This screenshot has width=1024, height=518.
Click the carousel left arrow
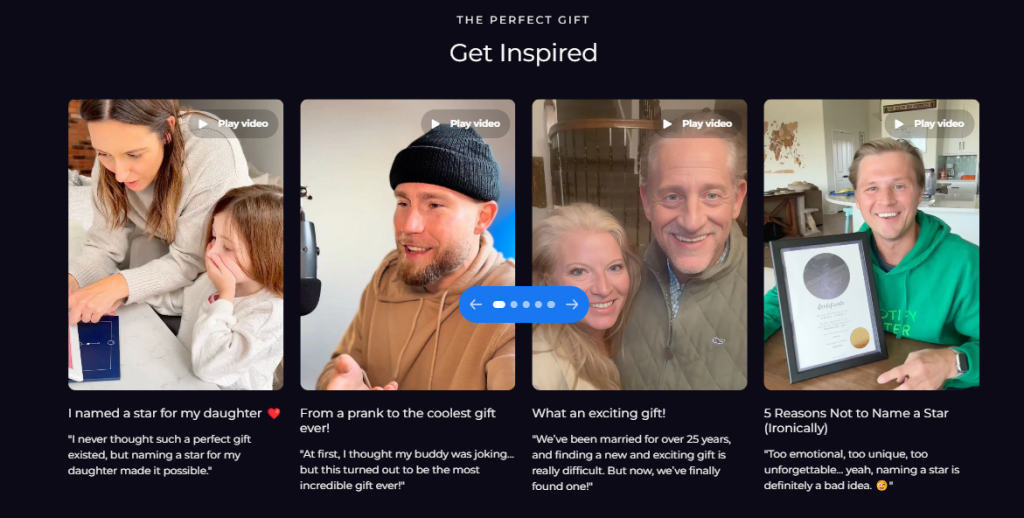pos(475,304)
